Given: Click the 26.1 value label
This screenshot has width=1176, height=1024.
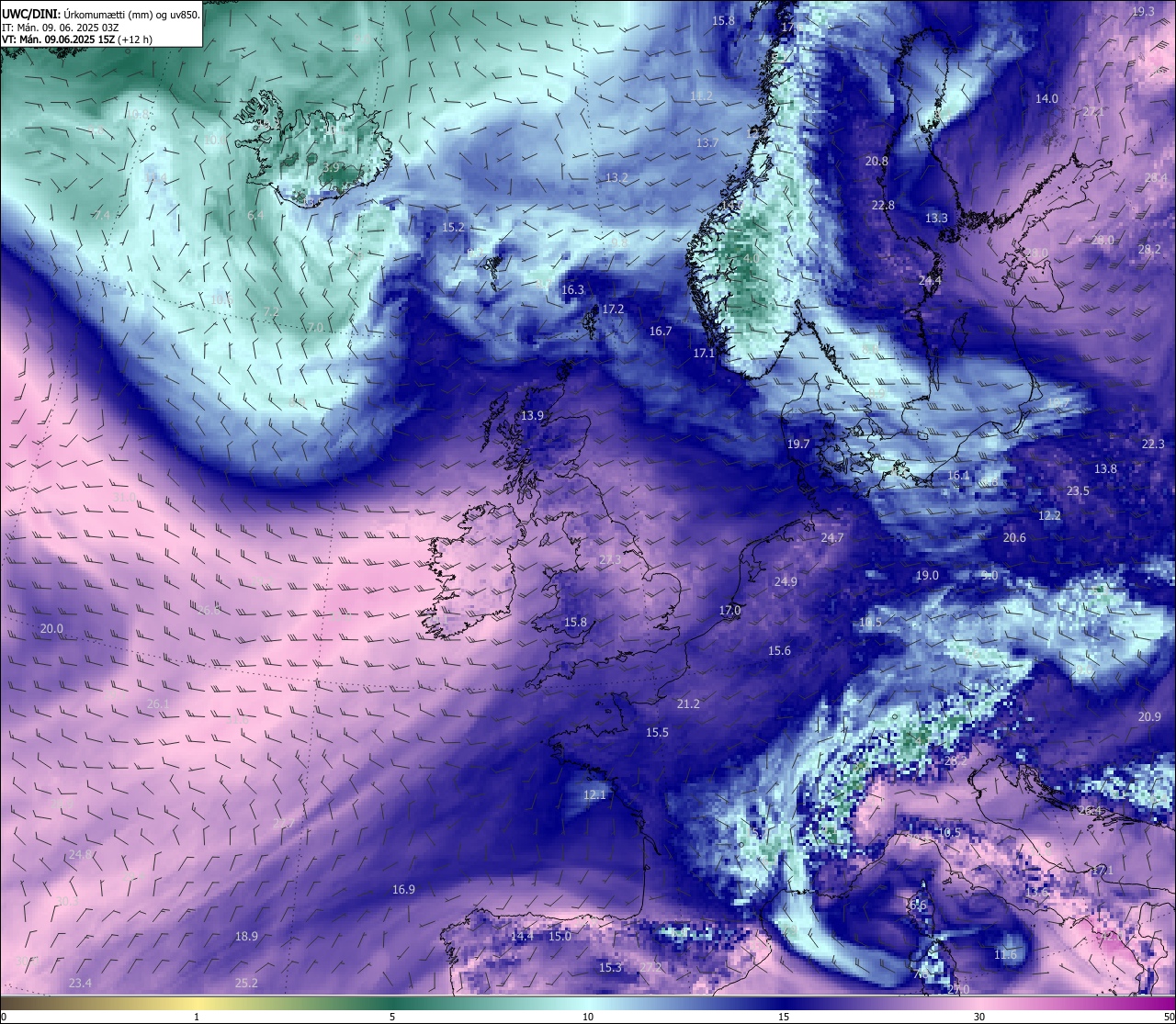Looking at the screenshot, I should (158, 704).
